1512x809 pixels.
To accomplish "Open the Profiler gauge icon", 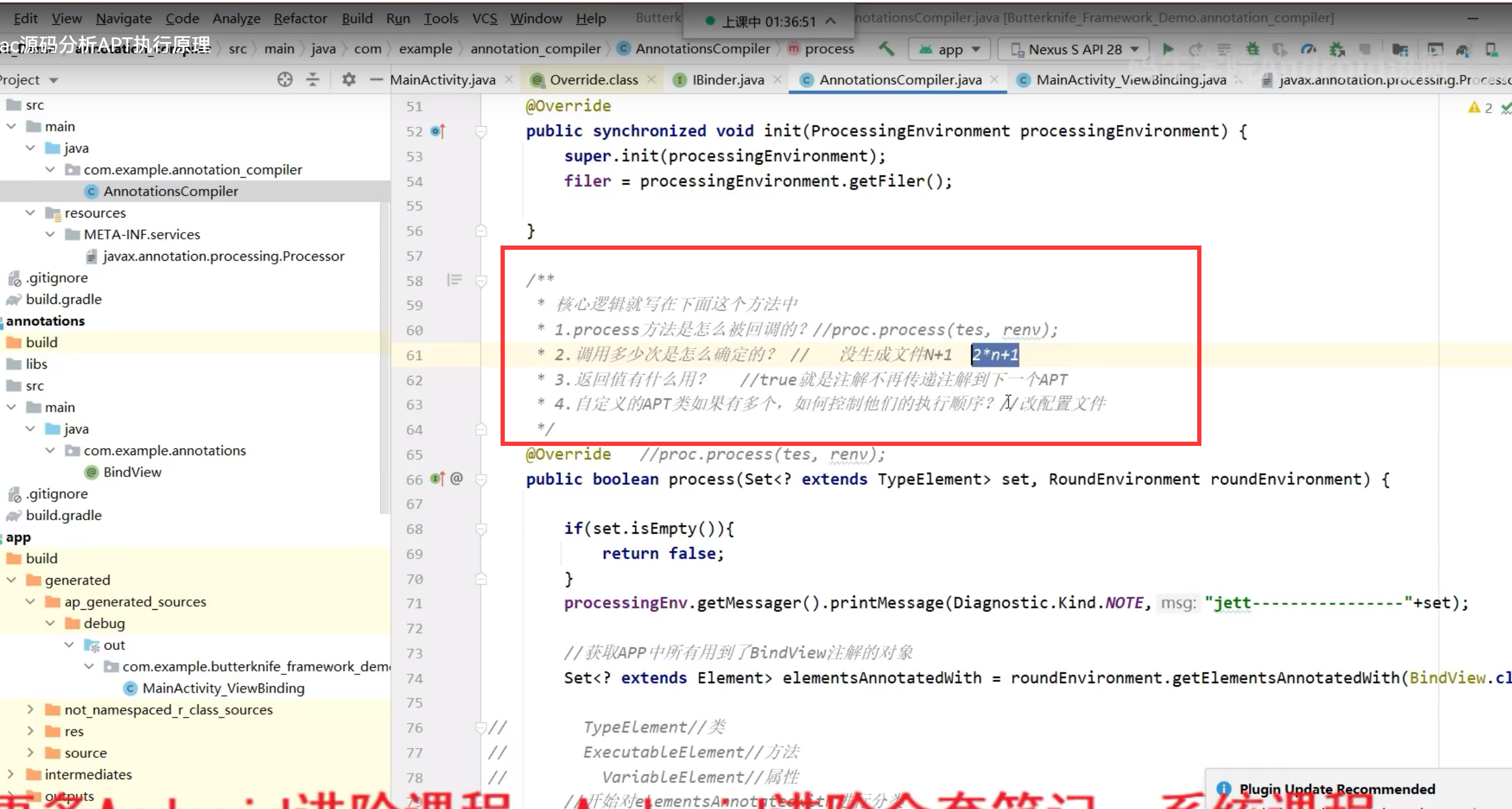I will (1309, 49).
